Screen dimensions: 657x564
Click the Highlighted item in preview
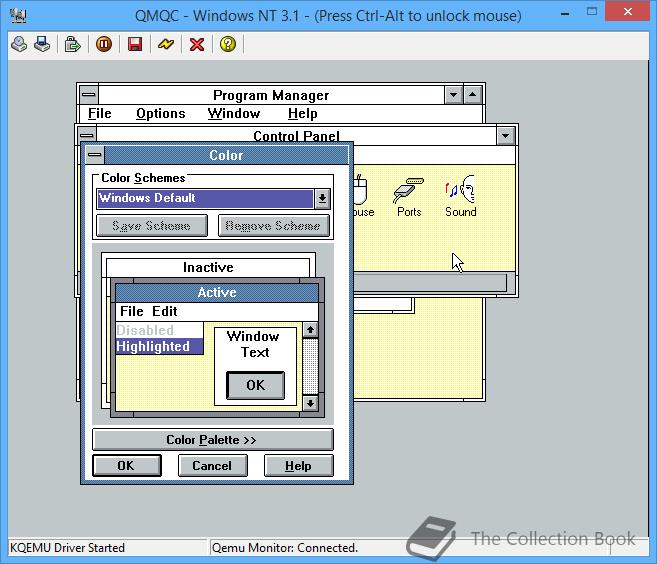click(159, 347)
